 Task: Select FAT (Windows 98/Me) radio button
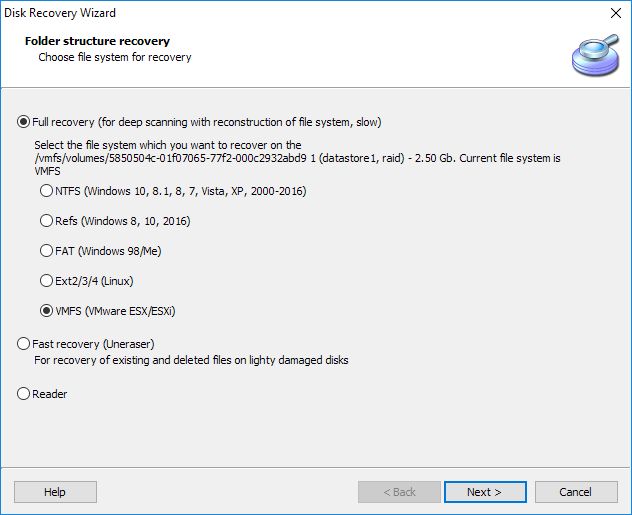[x=100, y=251]
